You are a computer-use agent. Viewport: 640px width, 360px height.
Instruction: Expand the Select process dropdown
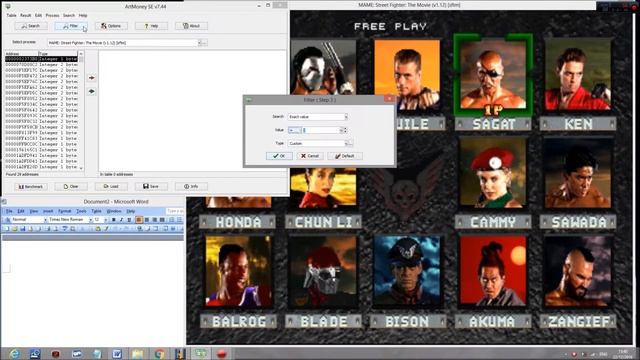pyautogui.click(x=200, y=42)
